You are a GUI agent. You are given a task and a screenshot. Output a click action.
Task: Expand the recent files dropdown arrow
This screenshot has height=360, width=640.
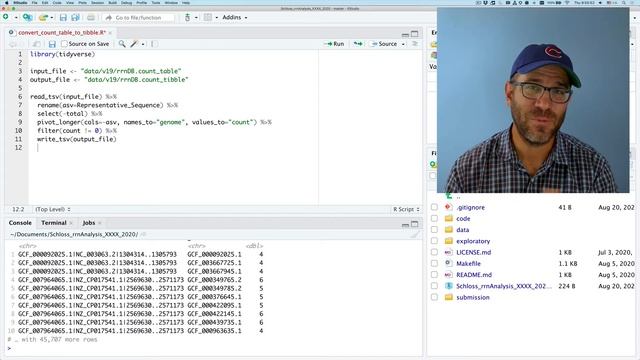coord(52,18)
